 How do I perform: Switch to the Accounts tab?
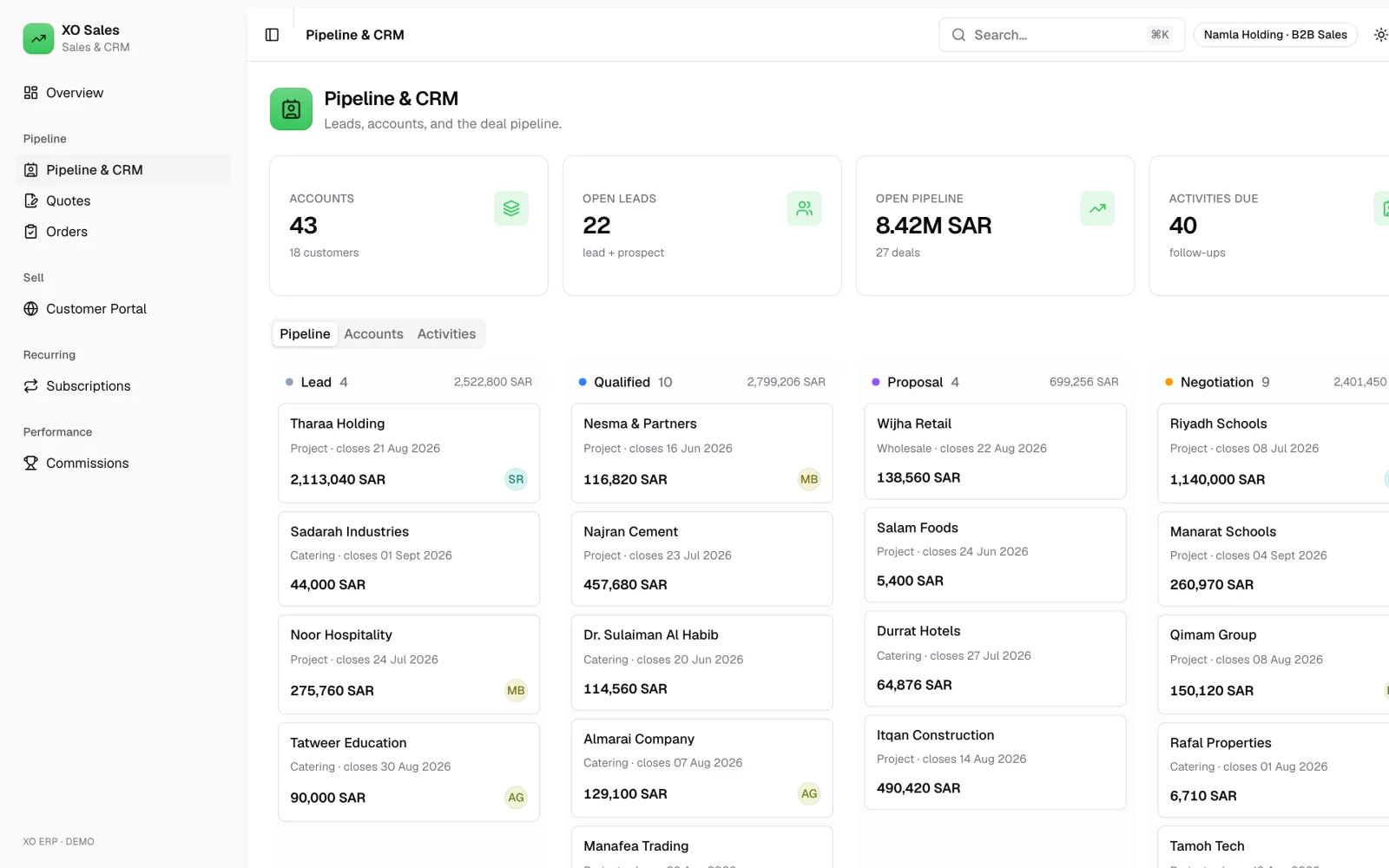(x=373, y=334)
